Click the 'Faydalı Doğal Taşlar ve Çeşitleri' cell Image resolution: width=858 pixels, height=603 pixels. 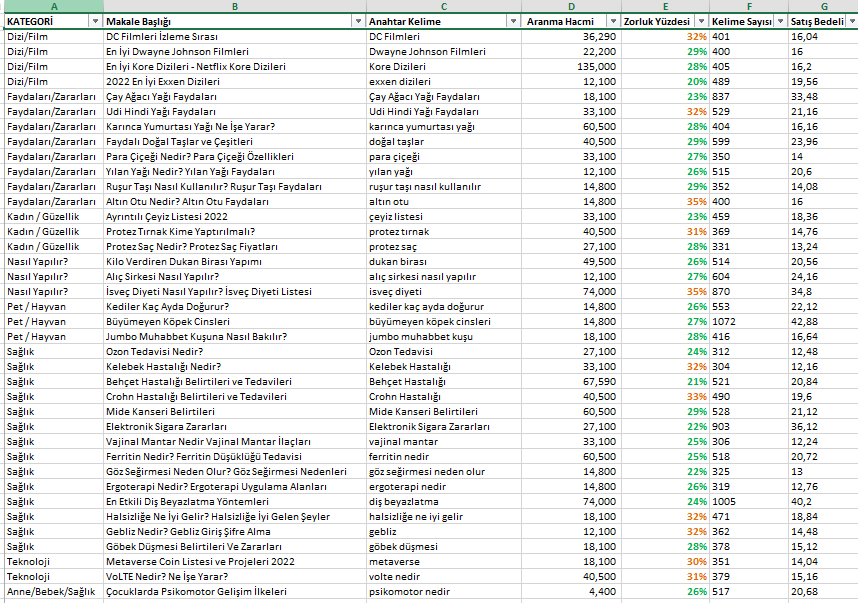(235, 142)
